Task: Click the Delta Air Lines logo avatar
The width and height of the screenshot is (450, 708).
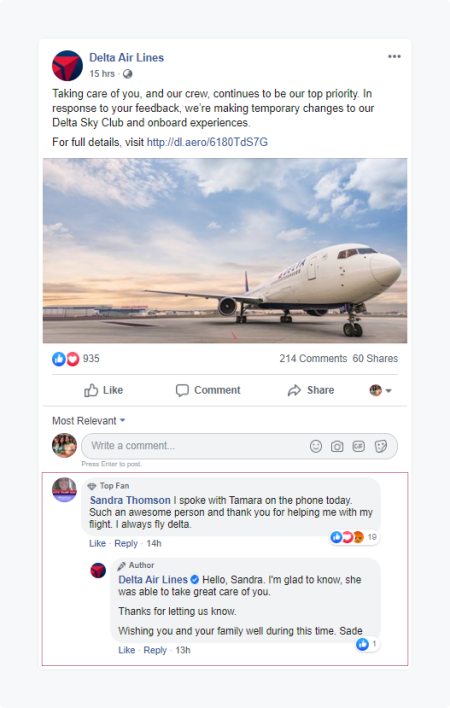Action: 67,65
